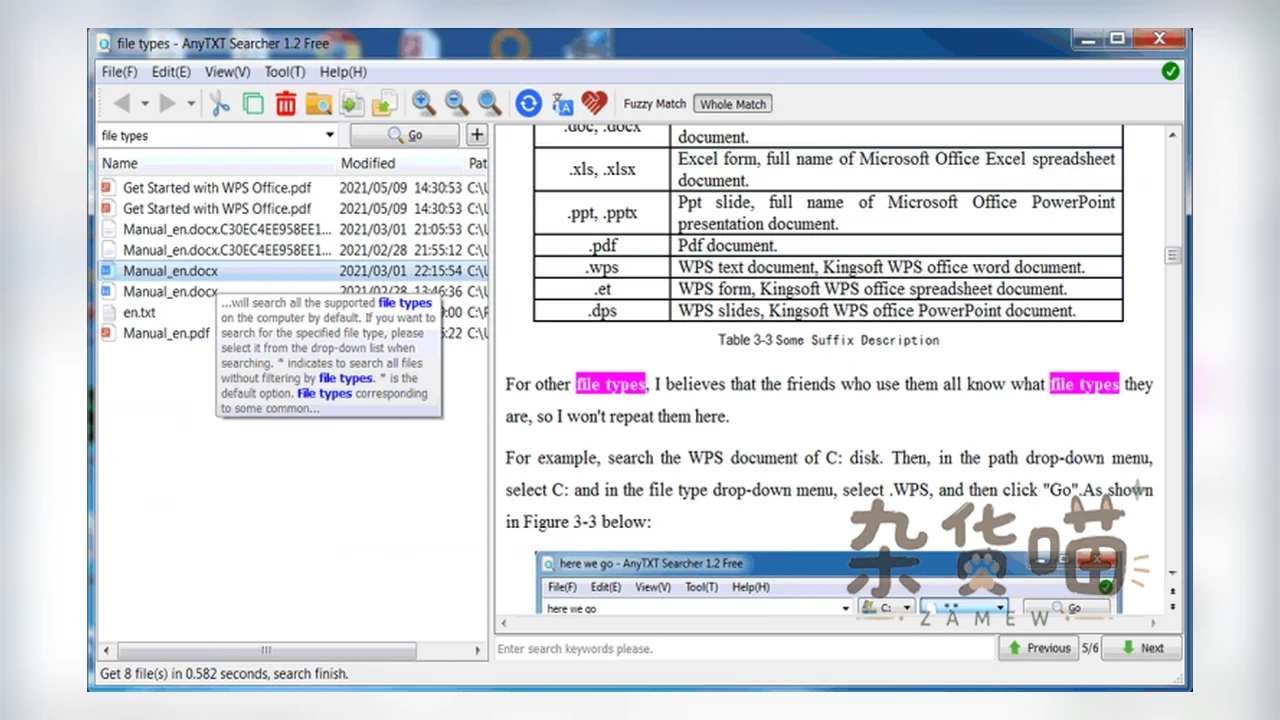The height and width of the screenshot is (720, 1280).
Task: Click the document pane vertical scrollbar thumb
Action: [x=1173, y=256]
